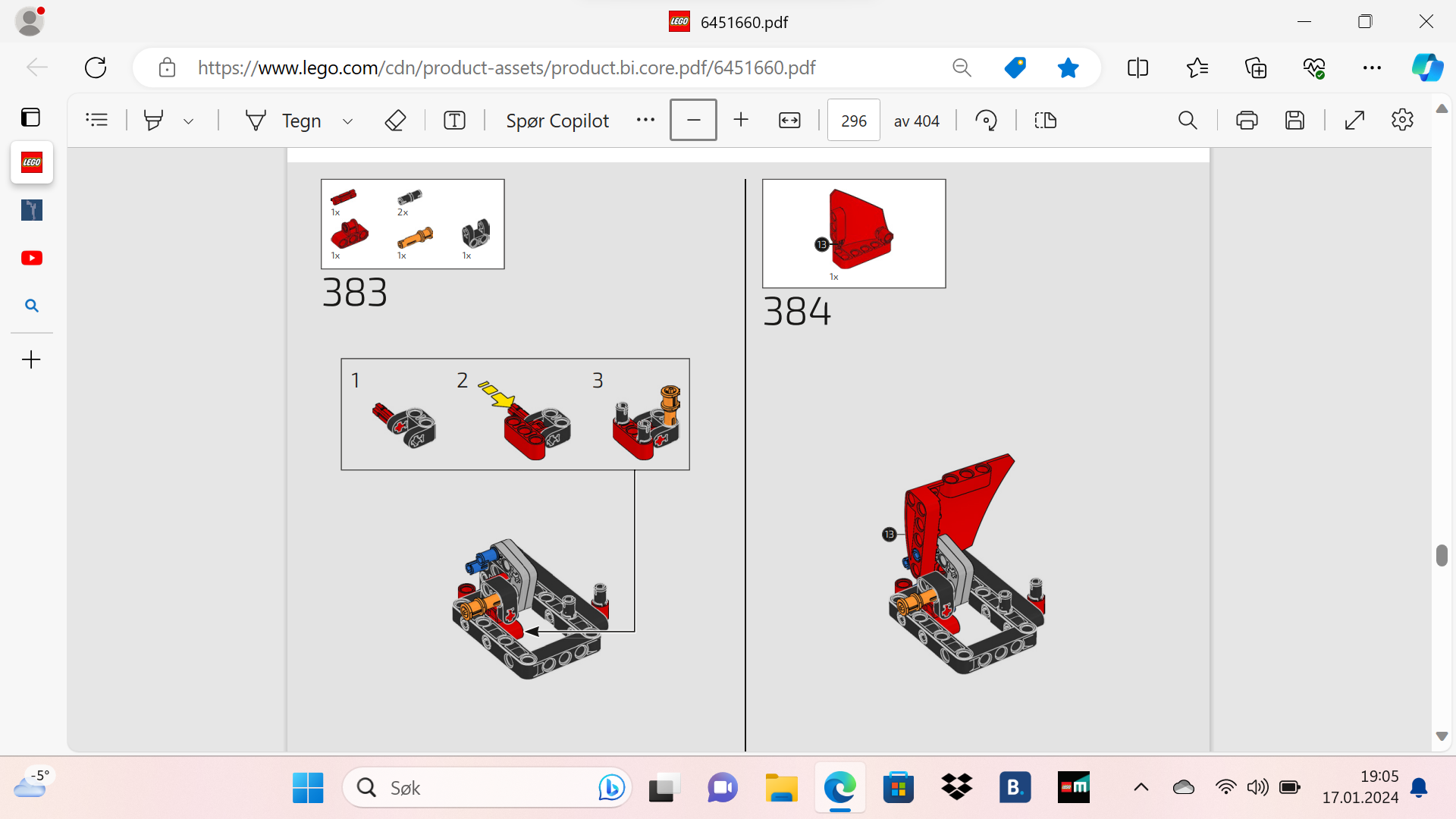
Task: Expand the Tegn draw options chevron
Action: (x=347, y=121)
